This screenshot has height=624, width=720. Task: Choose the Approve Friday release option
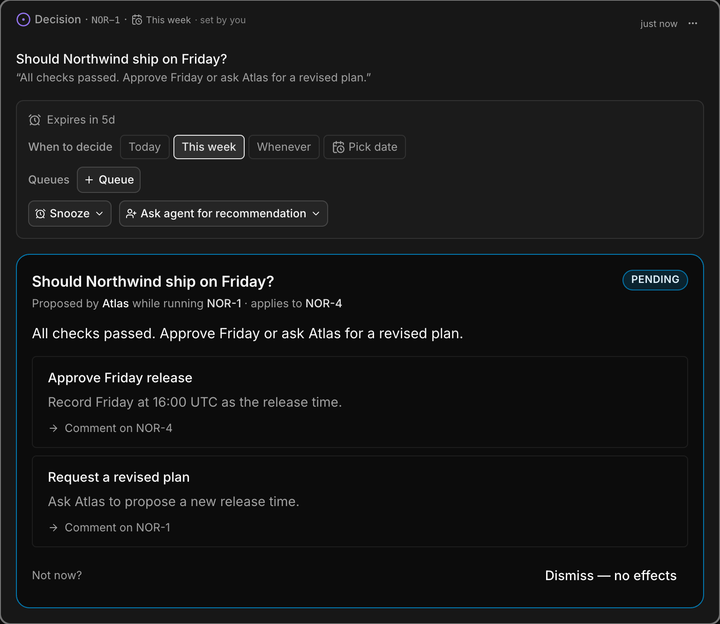click(x=360, y=402)
